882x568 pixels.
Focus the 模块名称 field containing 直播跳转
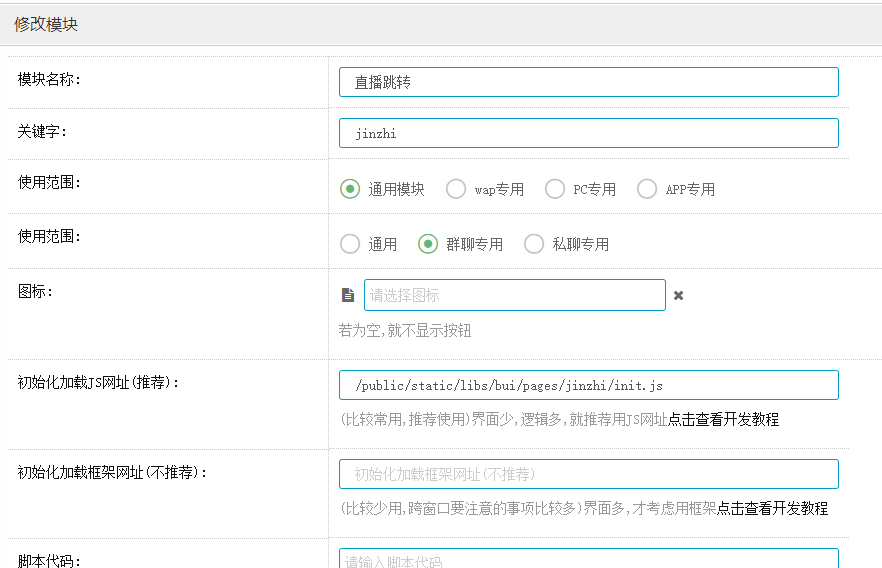click(x=588, y=82)
